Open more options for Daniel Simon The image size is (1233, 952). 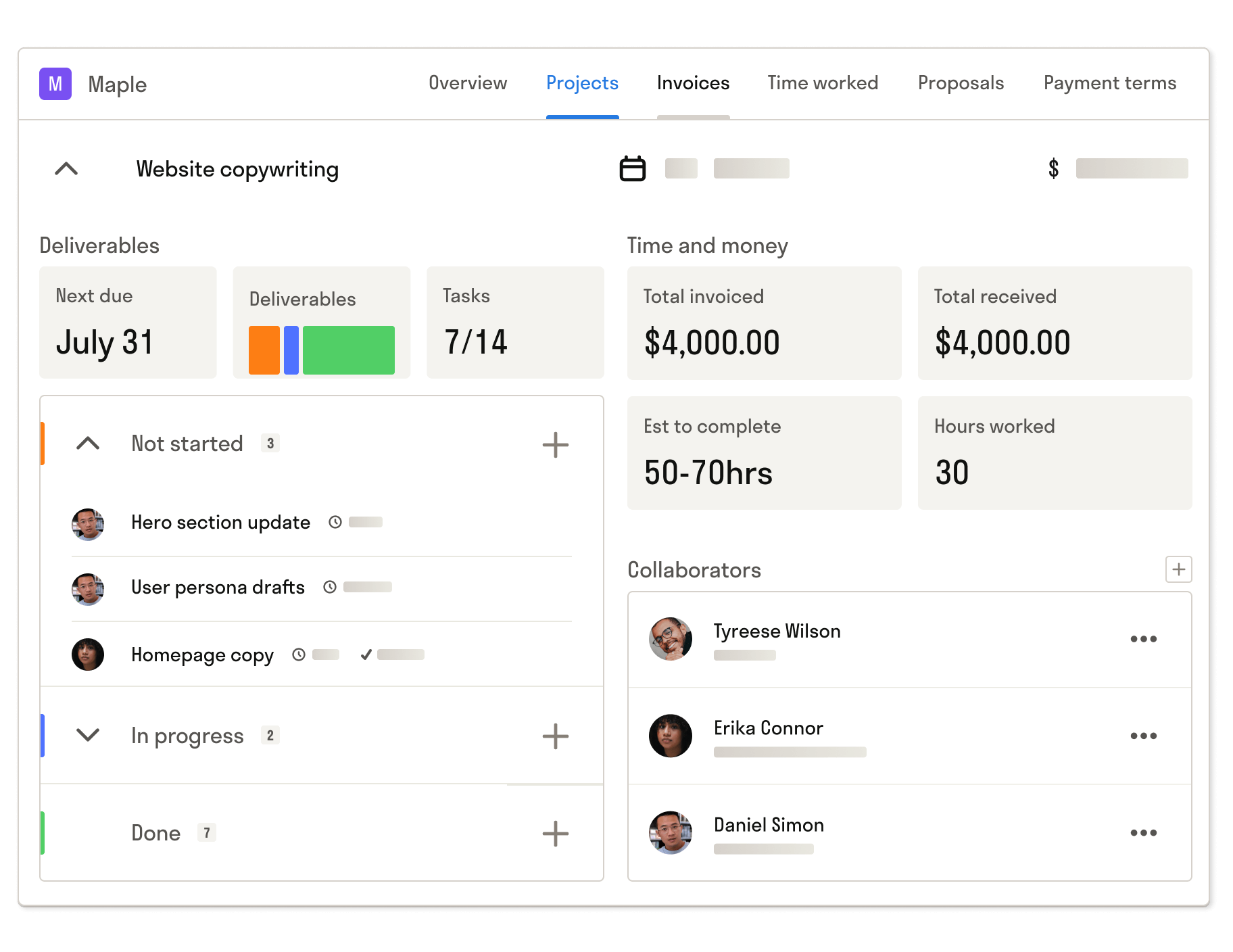(x=1144, y=832)
